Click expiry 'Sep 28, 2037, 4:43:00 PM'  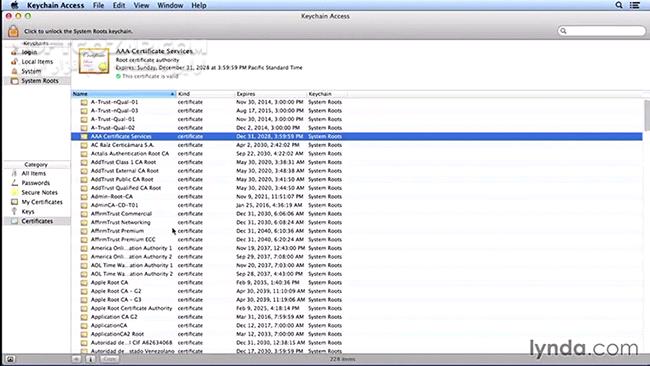269,274
